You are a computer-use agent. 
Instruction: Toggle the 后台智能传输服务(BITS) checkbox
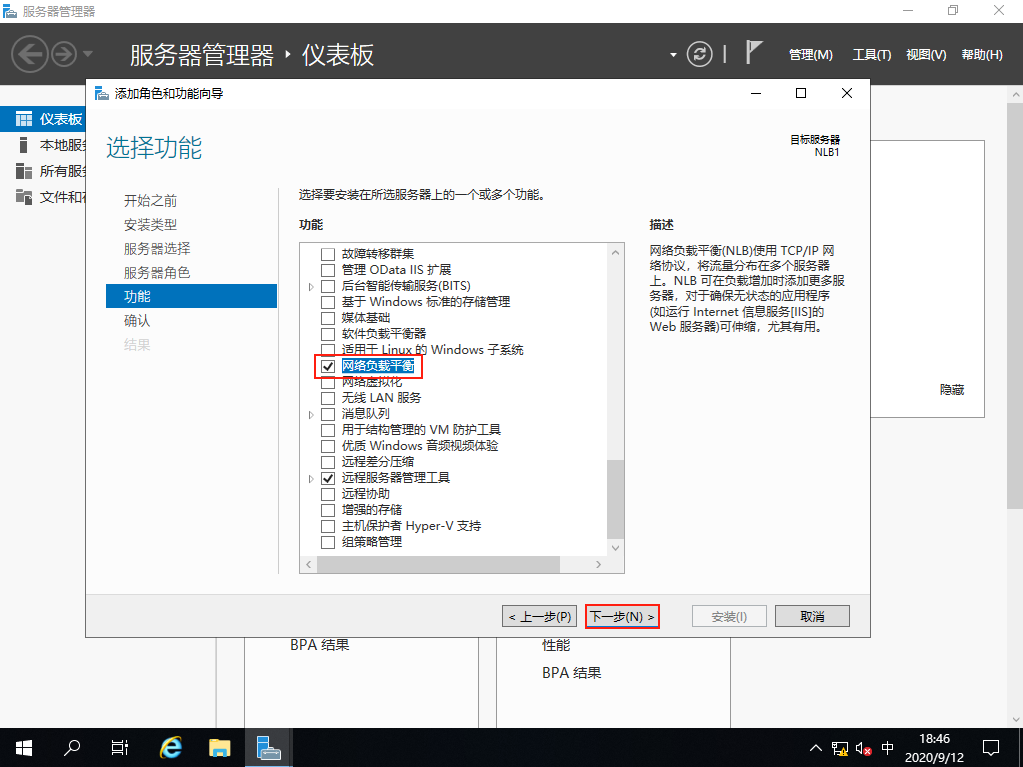(x=328, y=286)
